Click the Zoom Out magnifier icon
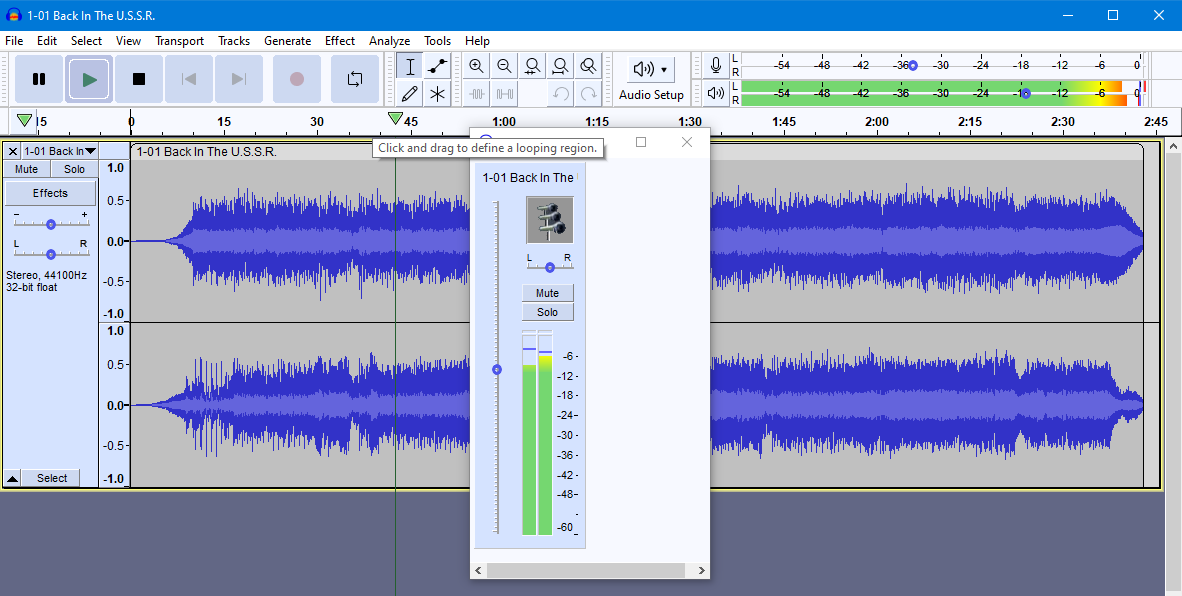Viewport: 1182px width, 596px height. point(504,65)
